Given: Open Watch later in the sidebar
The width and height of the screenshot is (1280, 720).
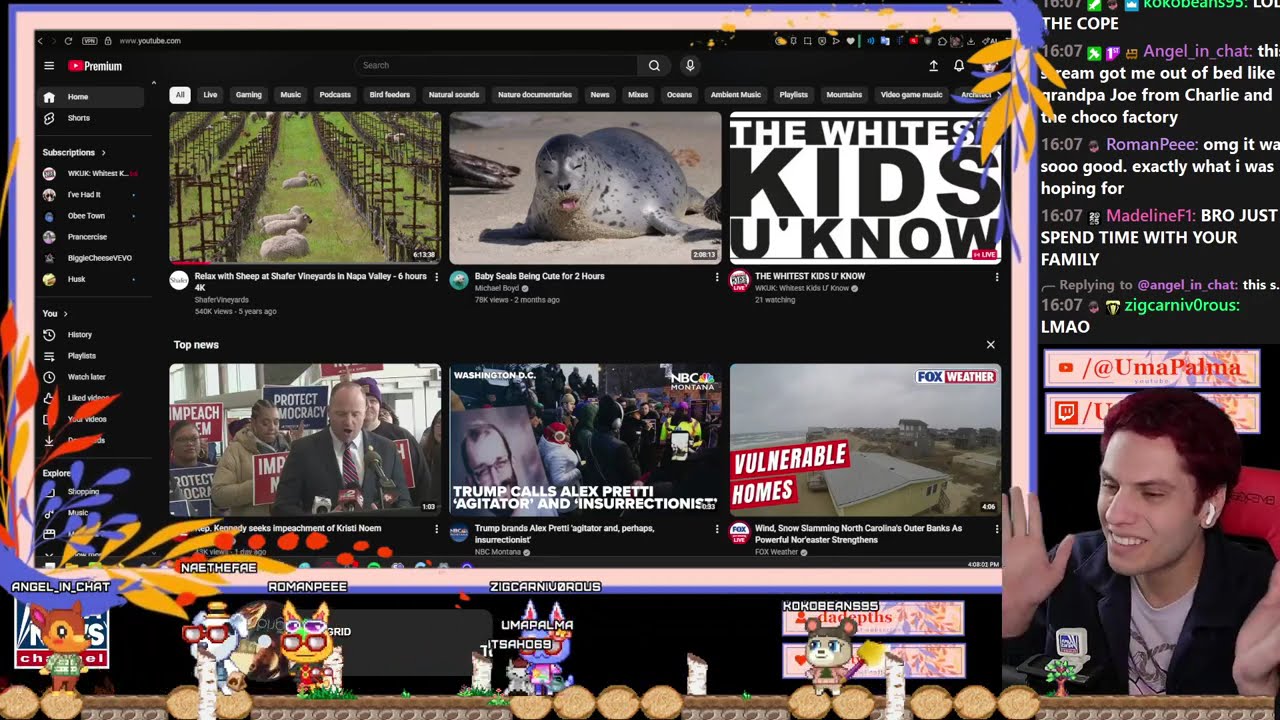Looking at the screenshot, I should tap(92, 377).
